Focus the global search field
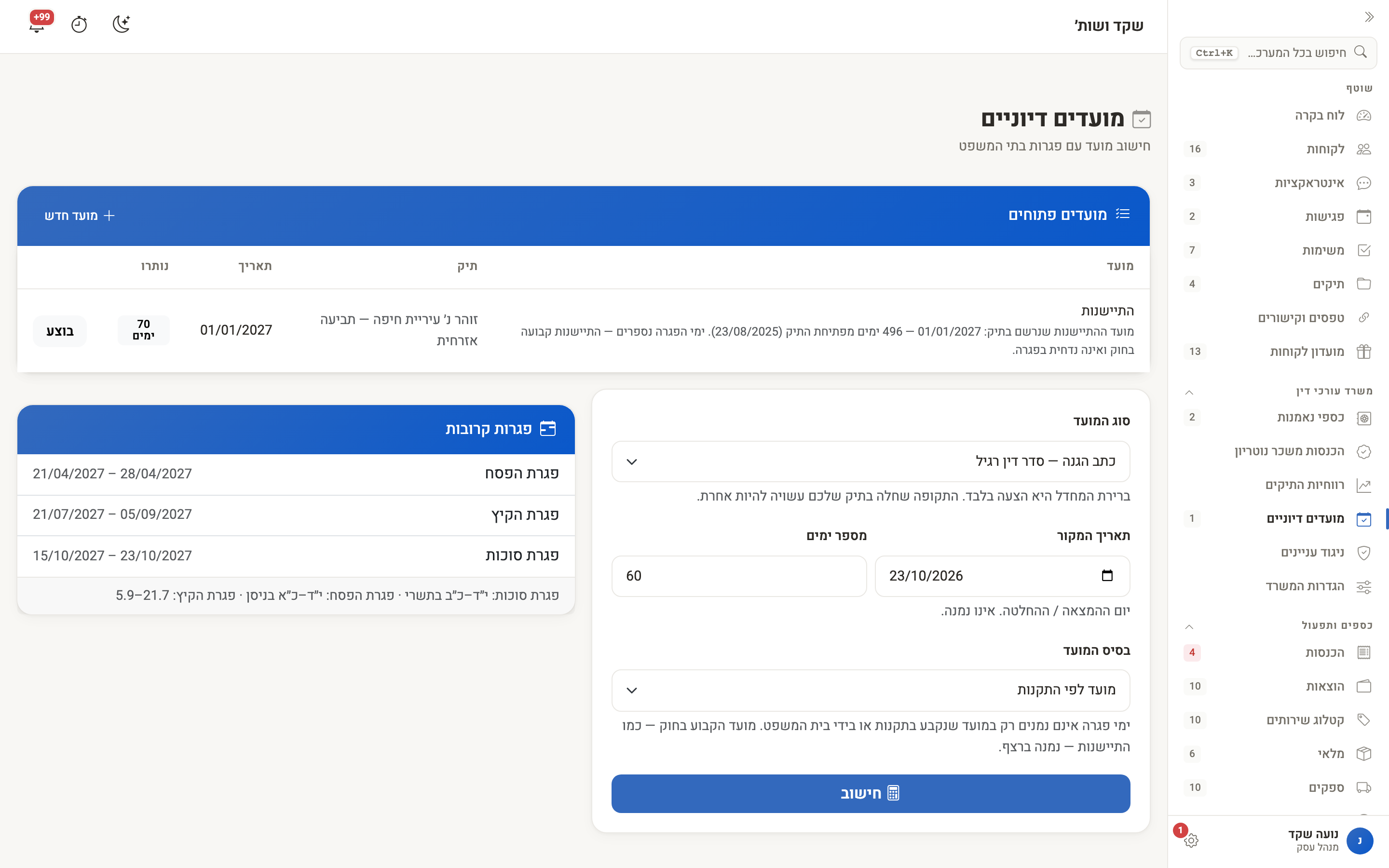The width and height of the screenshot is (1389, 868). [1278, 53]
